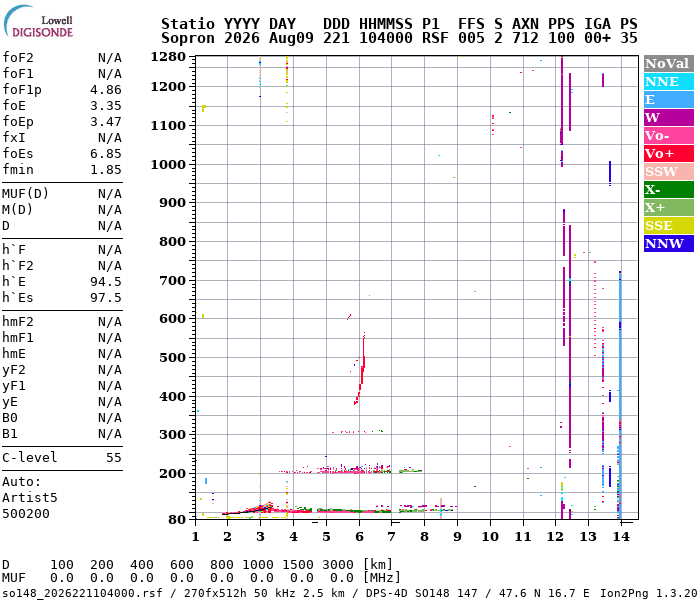The image size is (700, 600).
Task: Click the RSF program value in header
Action: 435,38
